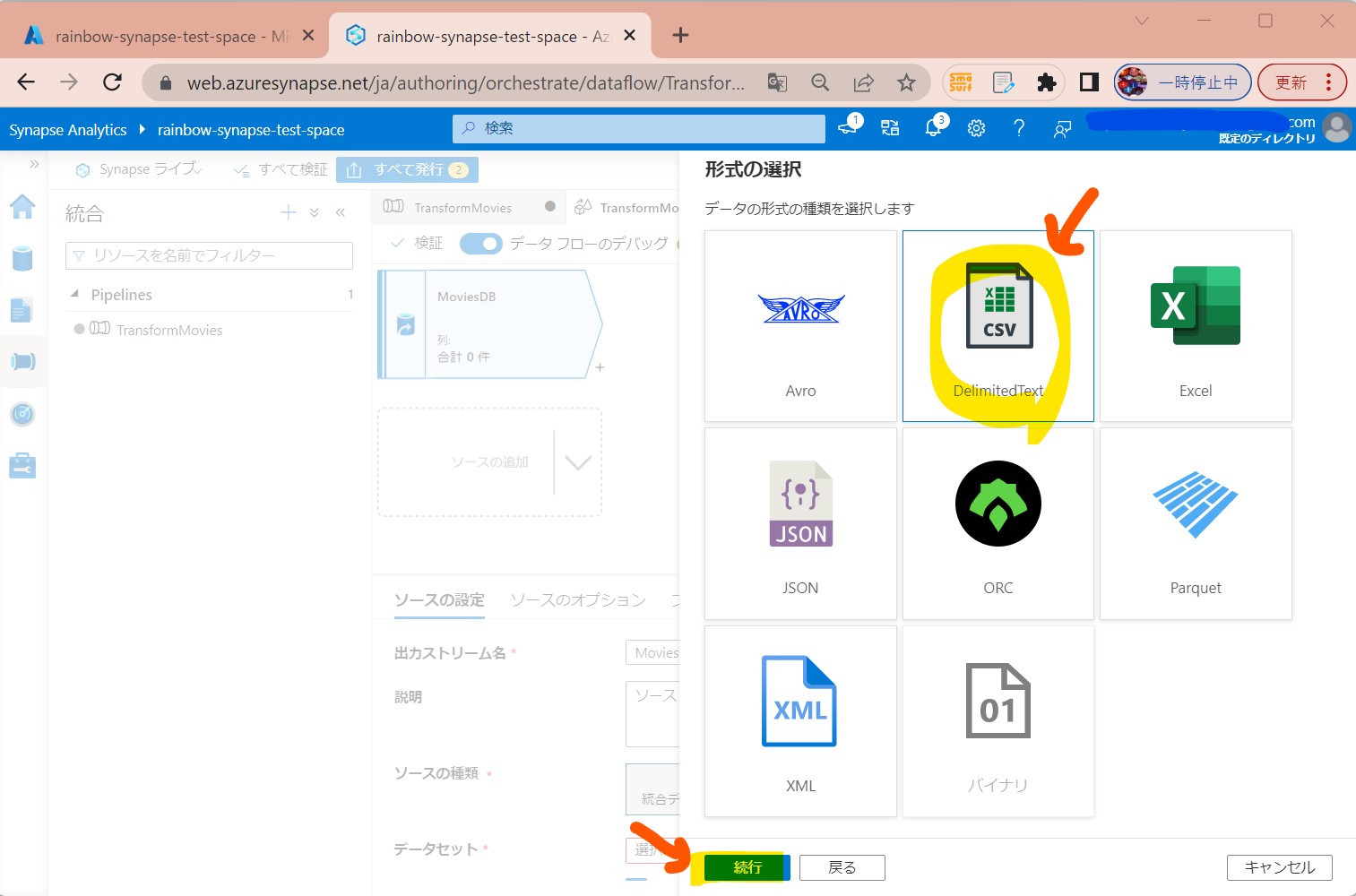Edit the output stream name field
Viewport: 1356px width, 896px height.
point(652,653)
